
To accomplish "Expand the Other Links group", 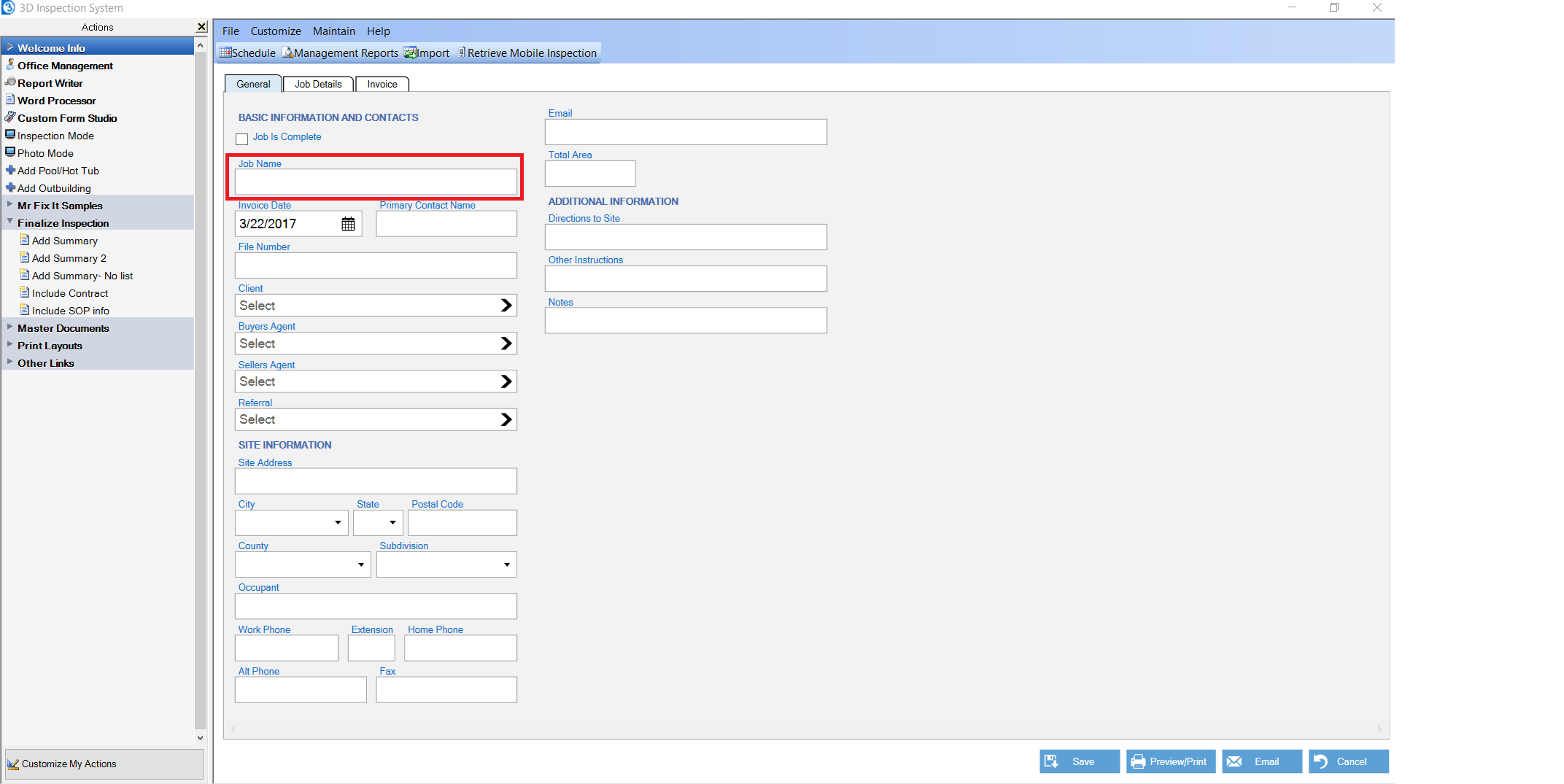I will [x=9, y=362].
